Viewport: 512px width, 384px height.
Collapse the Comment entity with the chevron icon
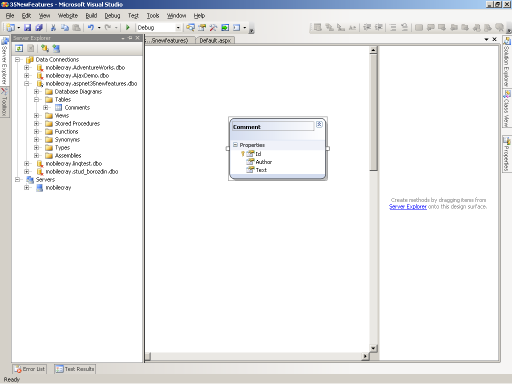[319, 124]
